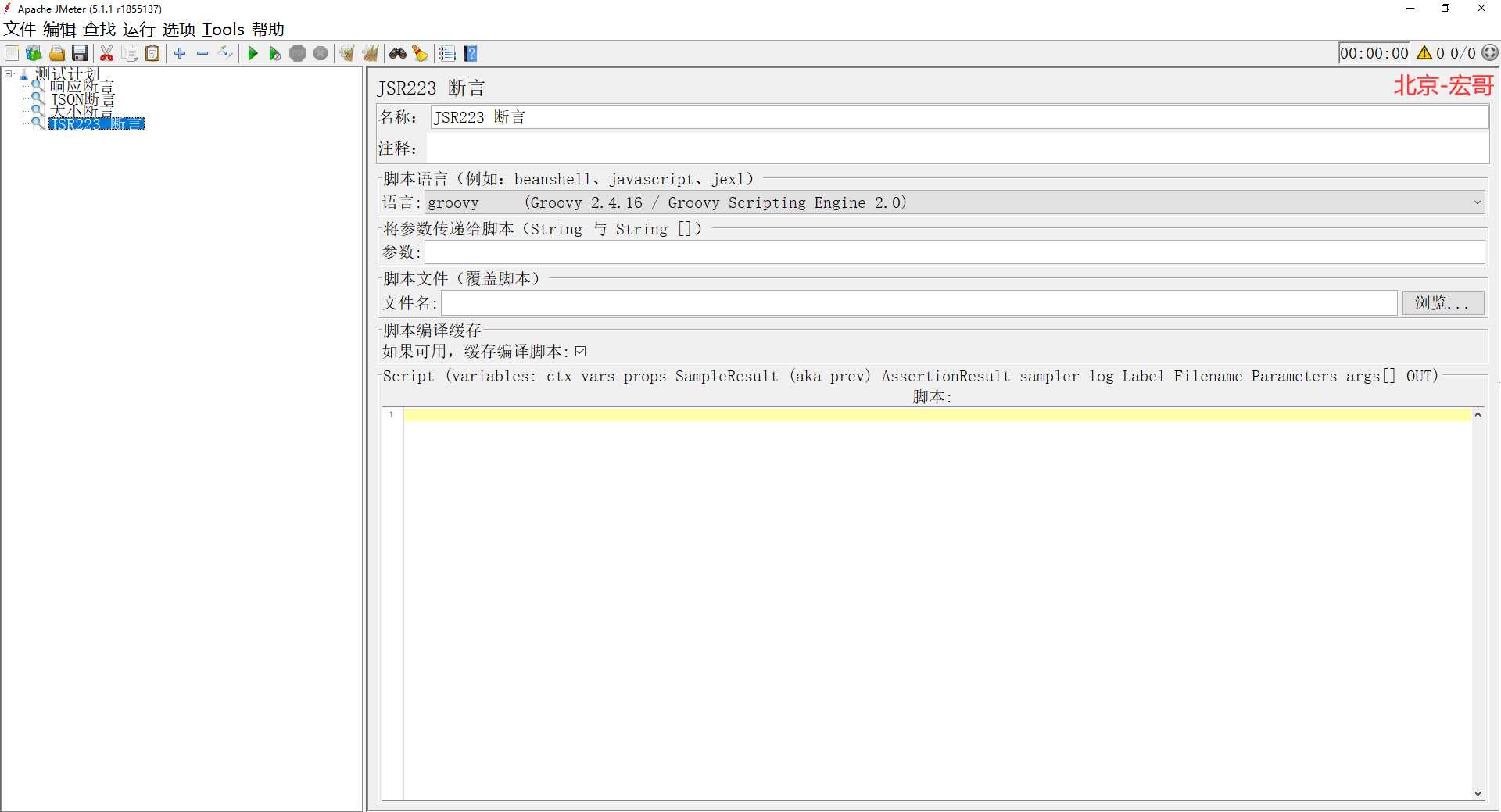Select 大小断言 in the tree

tap(82, 112)
